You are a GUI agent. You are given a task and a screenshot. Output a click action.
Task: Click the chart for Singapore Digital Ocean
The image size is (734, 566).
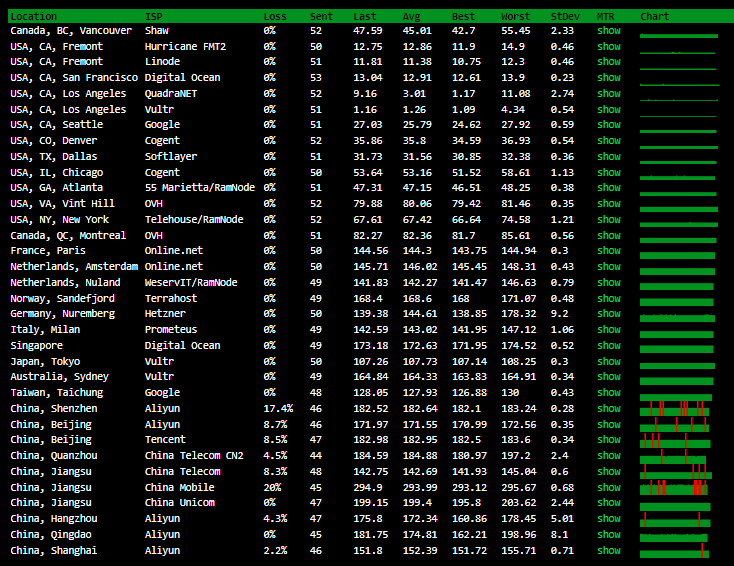click(677, 346)
